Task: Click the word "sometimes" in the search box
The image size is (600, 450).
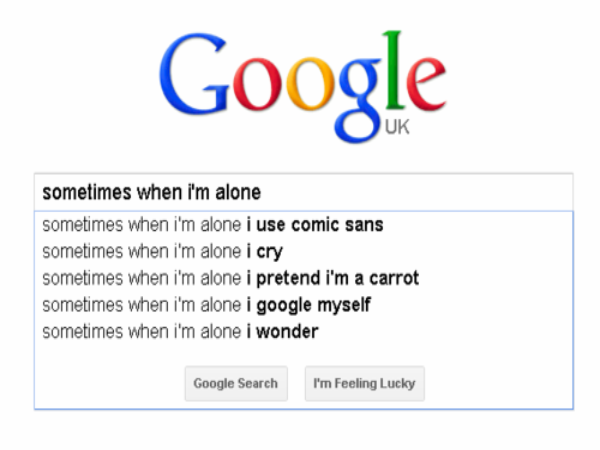Action: pyautogui.click(x=77, y=191)
